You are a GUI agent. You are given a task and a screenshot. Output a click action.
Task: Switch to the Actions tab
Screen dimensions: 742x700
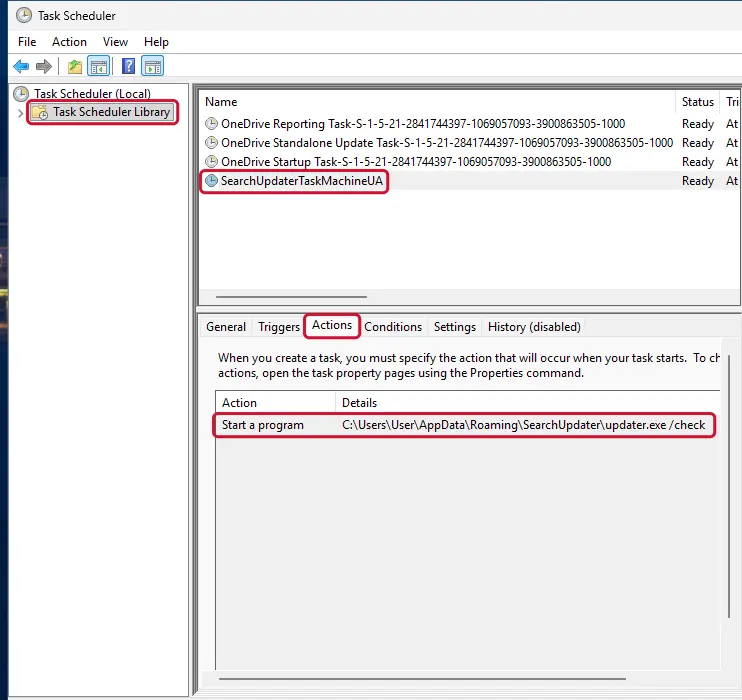332,325
